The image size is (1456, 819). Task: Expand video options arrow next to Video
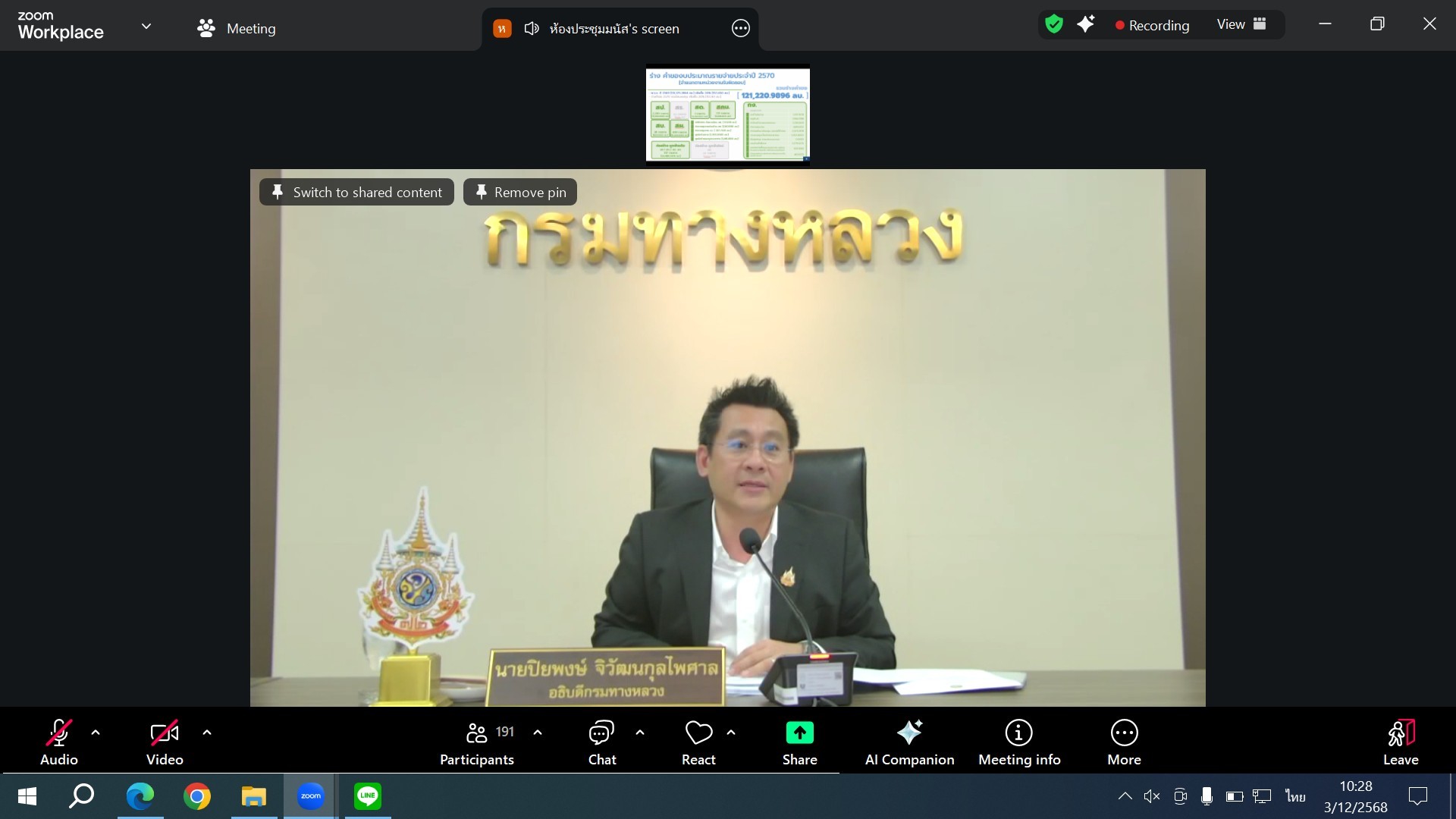point(207,733)
